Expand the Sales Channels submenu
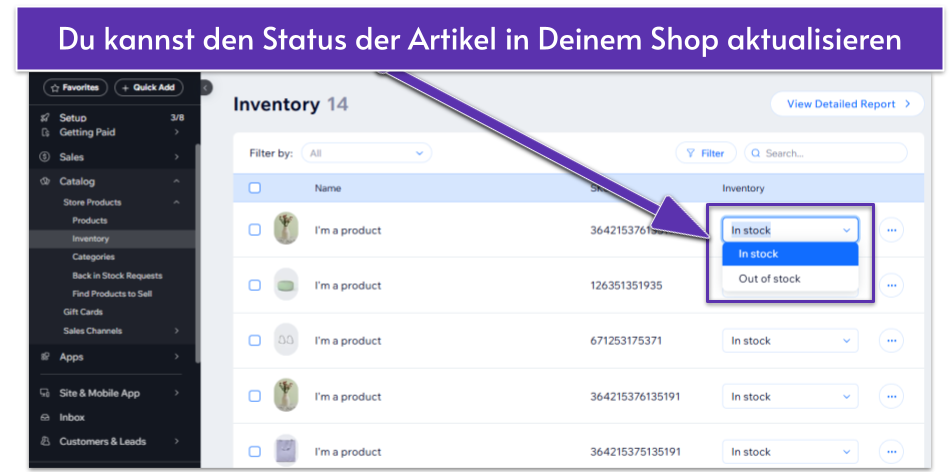 tap(175, 331)
